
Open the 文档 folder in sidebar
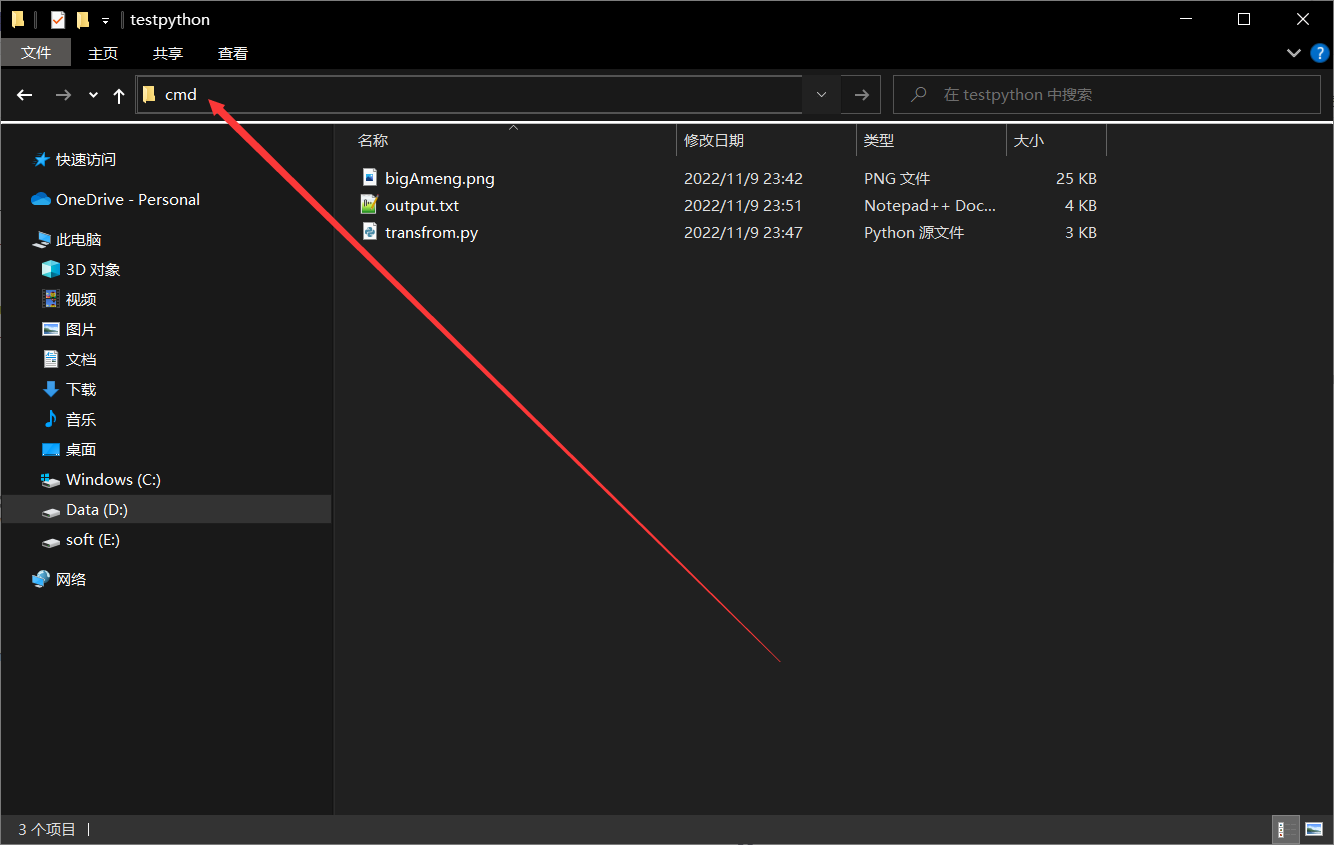pyautogui.click(x=81, y=360)
